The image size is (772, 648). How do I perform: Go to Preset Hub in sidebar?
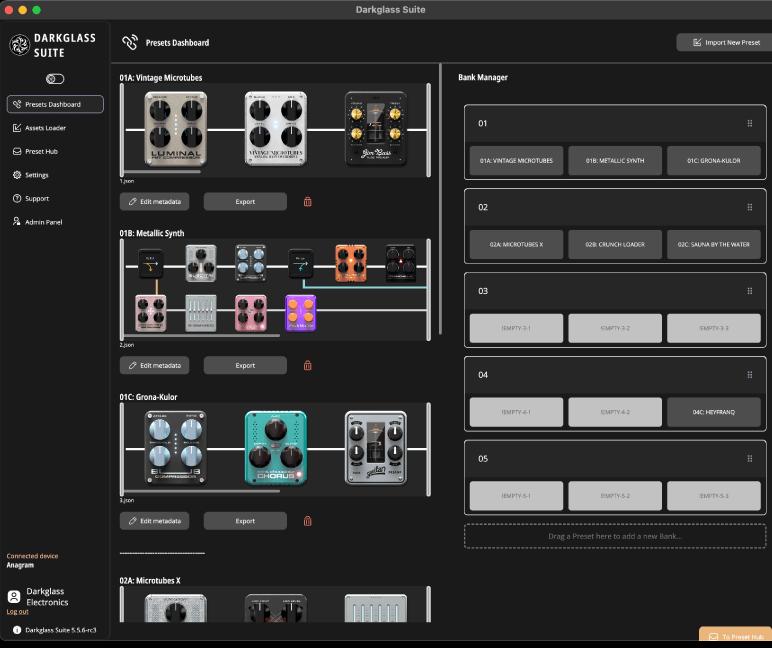click(x=41, y=152)
